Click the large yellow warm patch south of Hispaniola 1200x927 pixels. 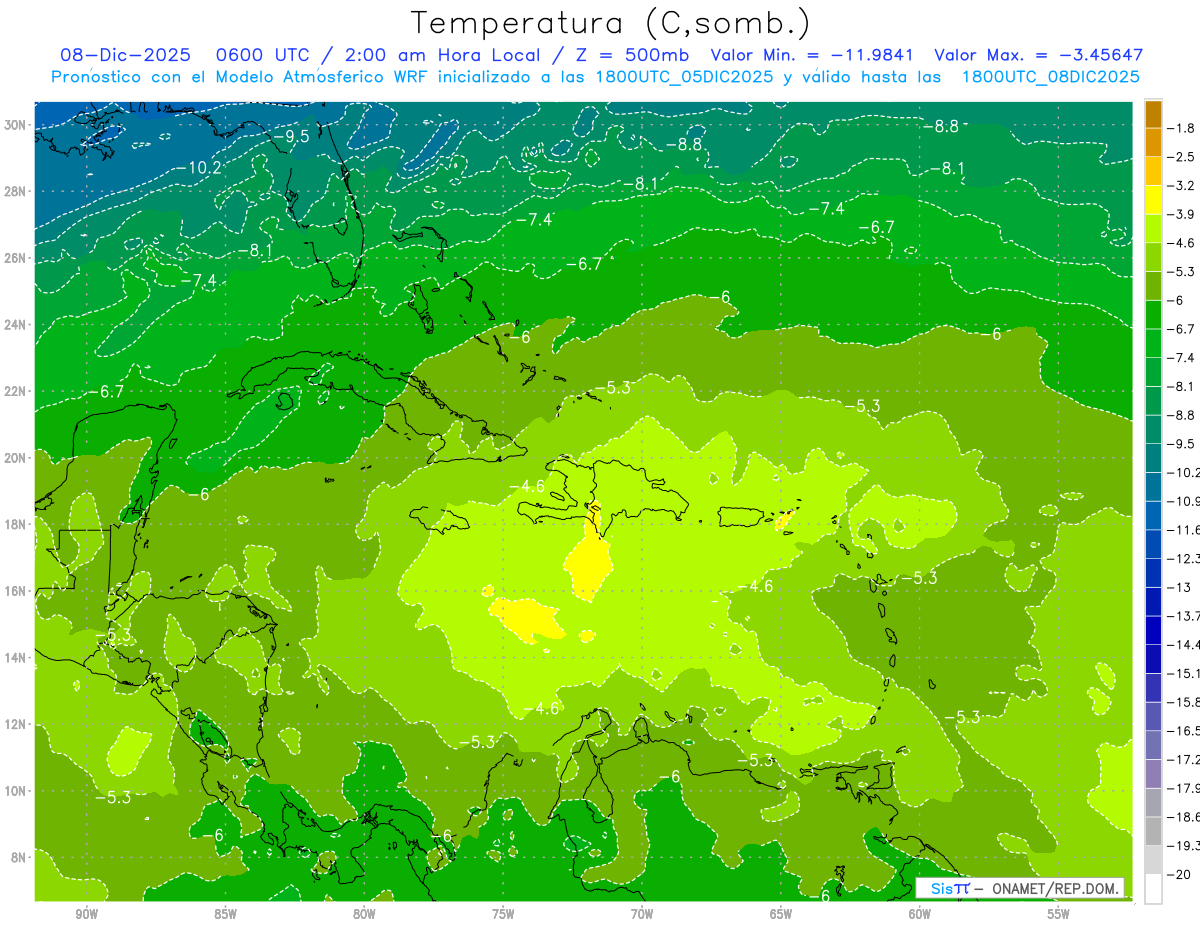587,566
